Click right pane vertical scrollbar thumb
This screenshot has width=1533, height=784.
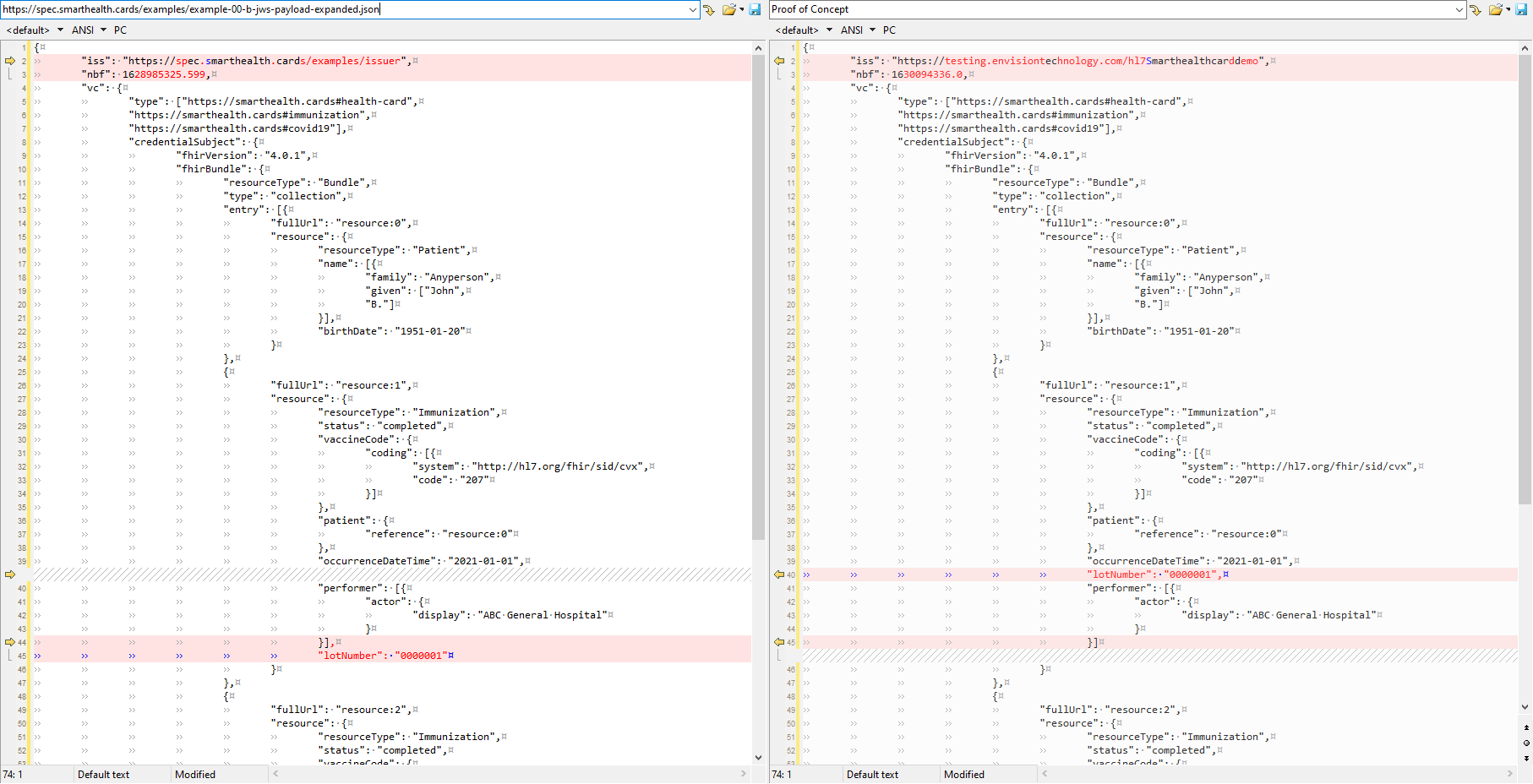1525,280
